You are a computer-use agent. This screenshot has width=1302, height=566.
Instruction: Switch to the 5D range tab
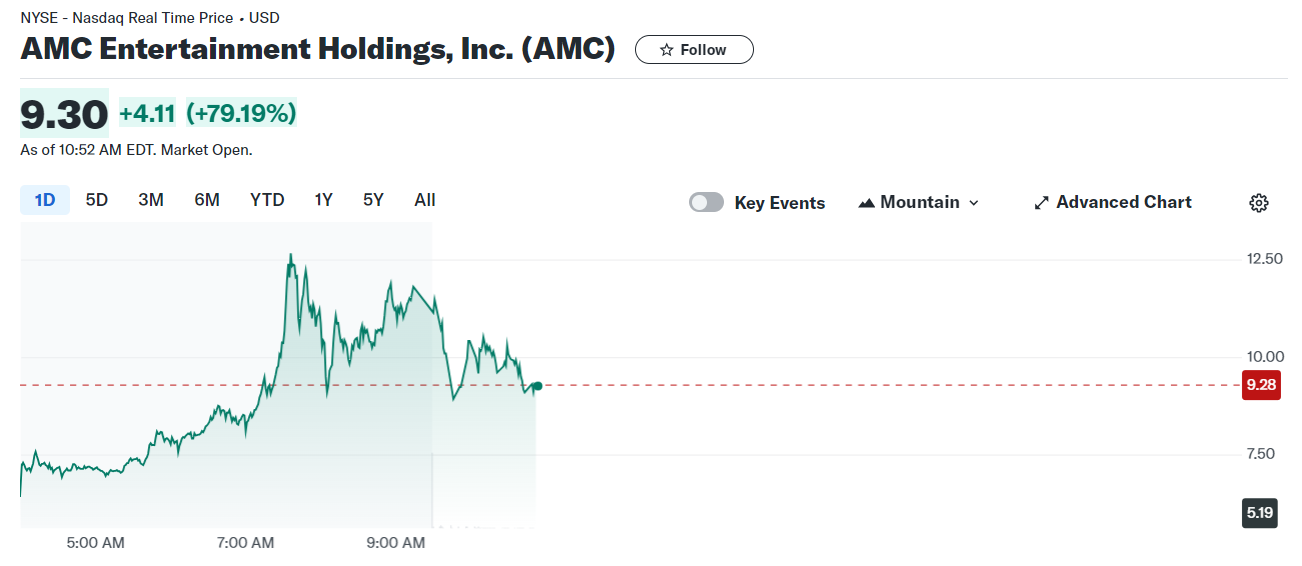pyautogui.click(x=97, y=200)
